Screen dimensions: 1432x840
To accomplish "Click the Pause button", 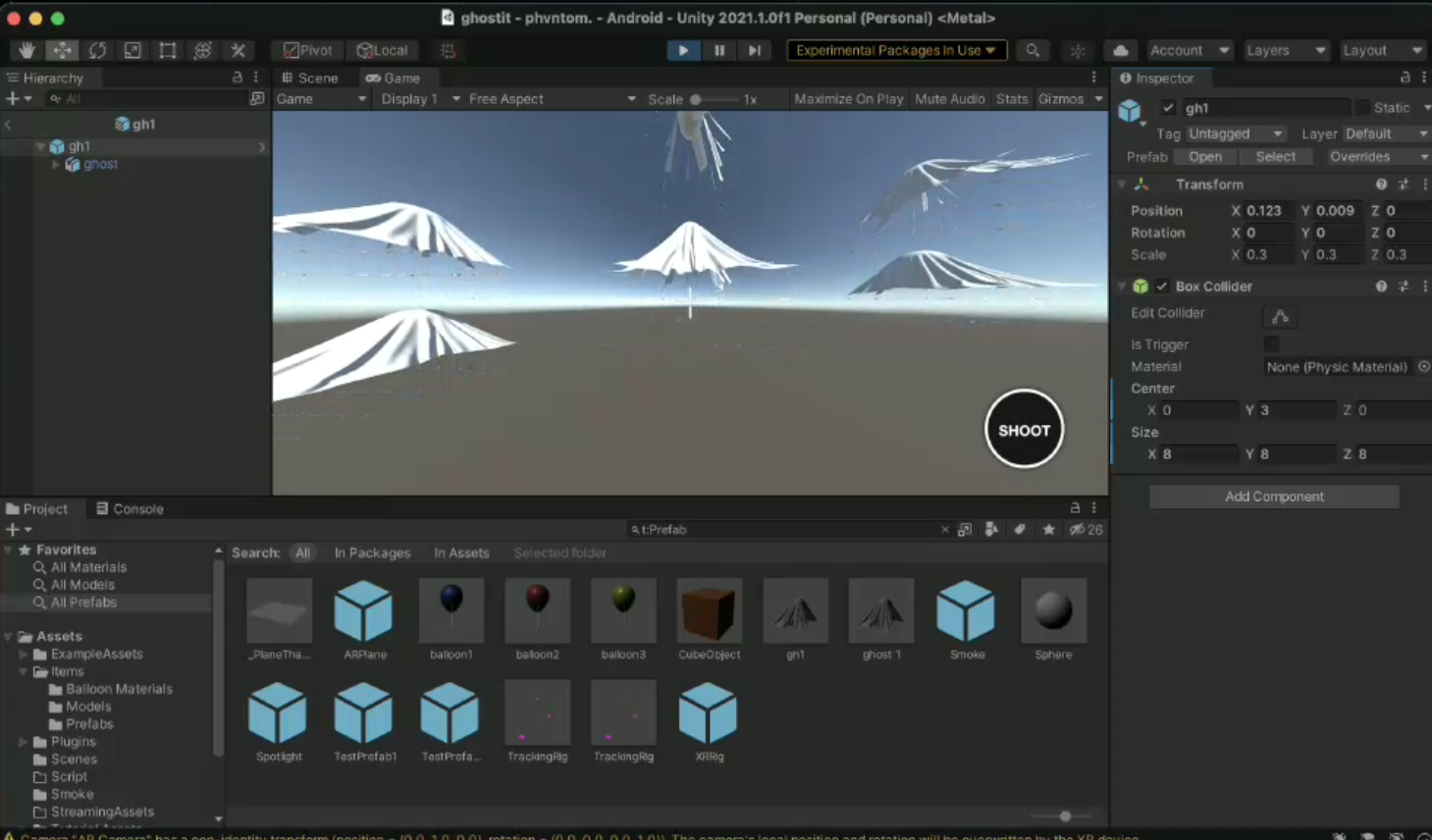I will click(719, 50).
